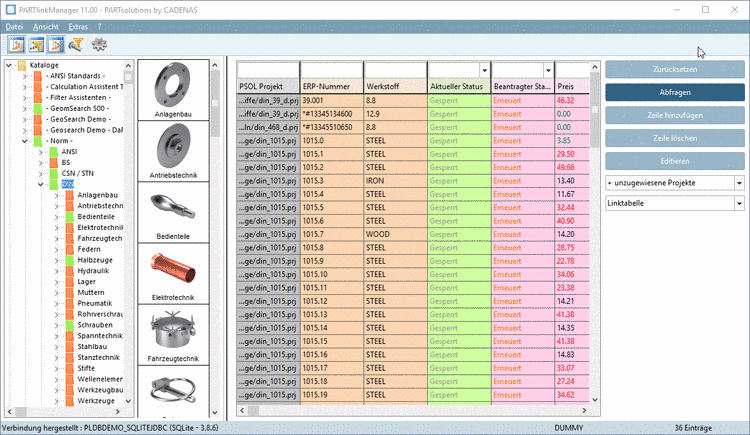
Task: Click the Zeile löschen button
Action: point(675,138)
